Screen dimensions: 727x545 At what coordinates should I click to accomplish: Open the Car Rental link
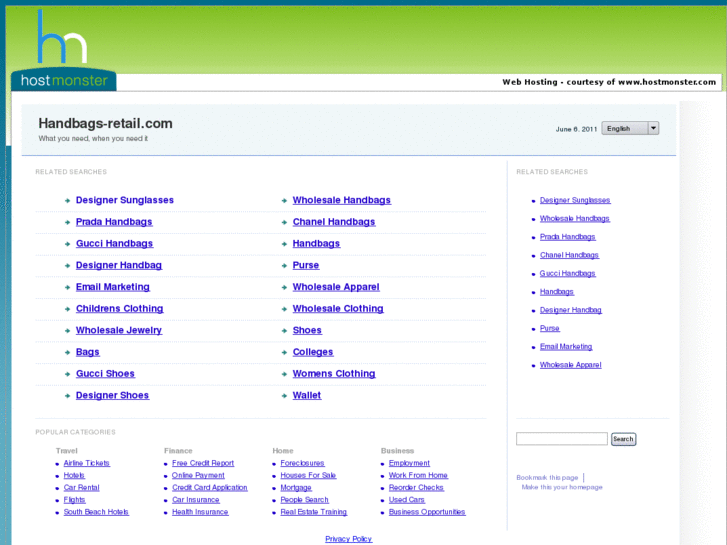tap(82, 488)
